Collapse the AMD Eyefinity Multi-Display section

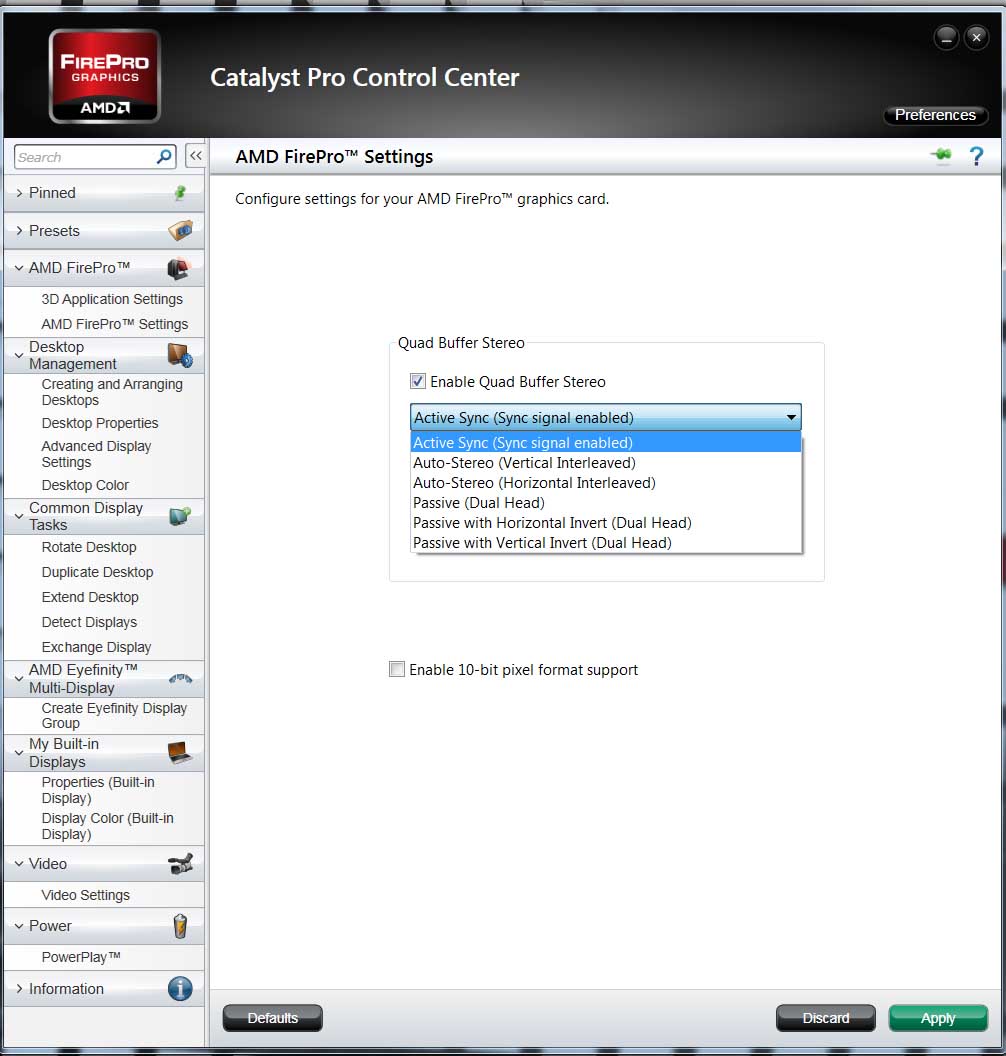[x=19, y=679]
